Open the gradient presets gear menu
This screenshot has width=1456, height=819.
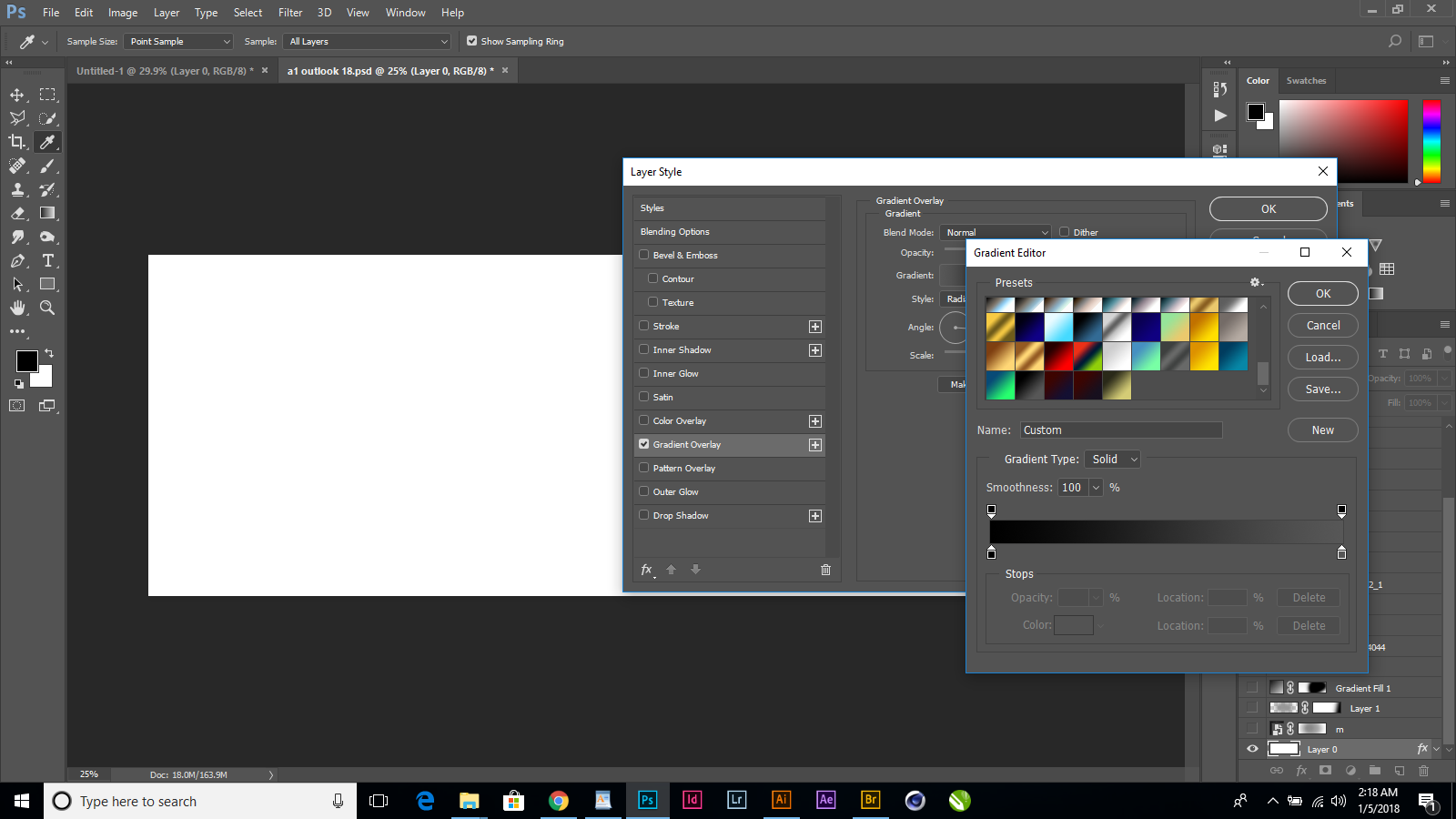[1256, 282]
